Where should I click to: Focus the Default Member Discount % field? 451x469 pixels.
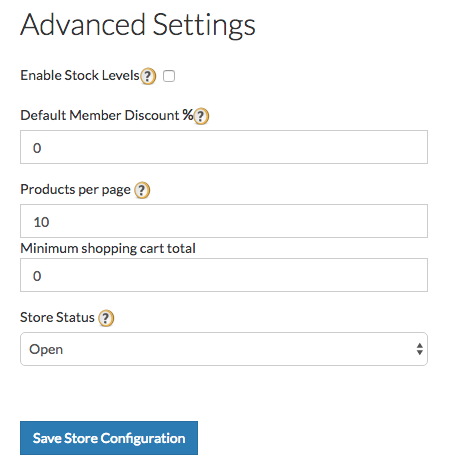pos(224,147)
